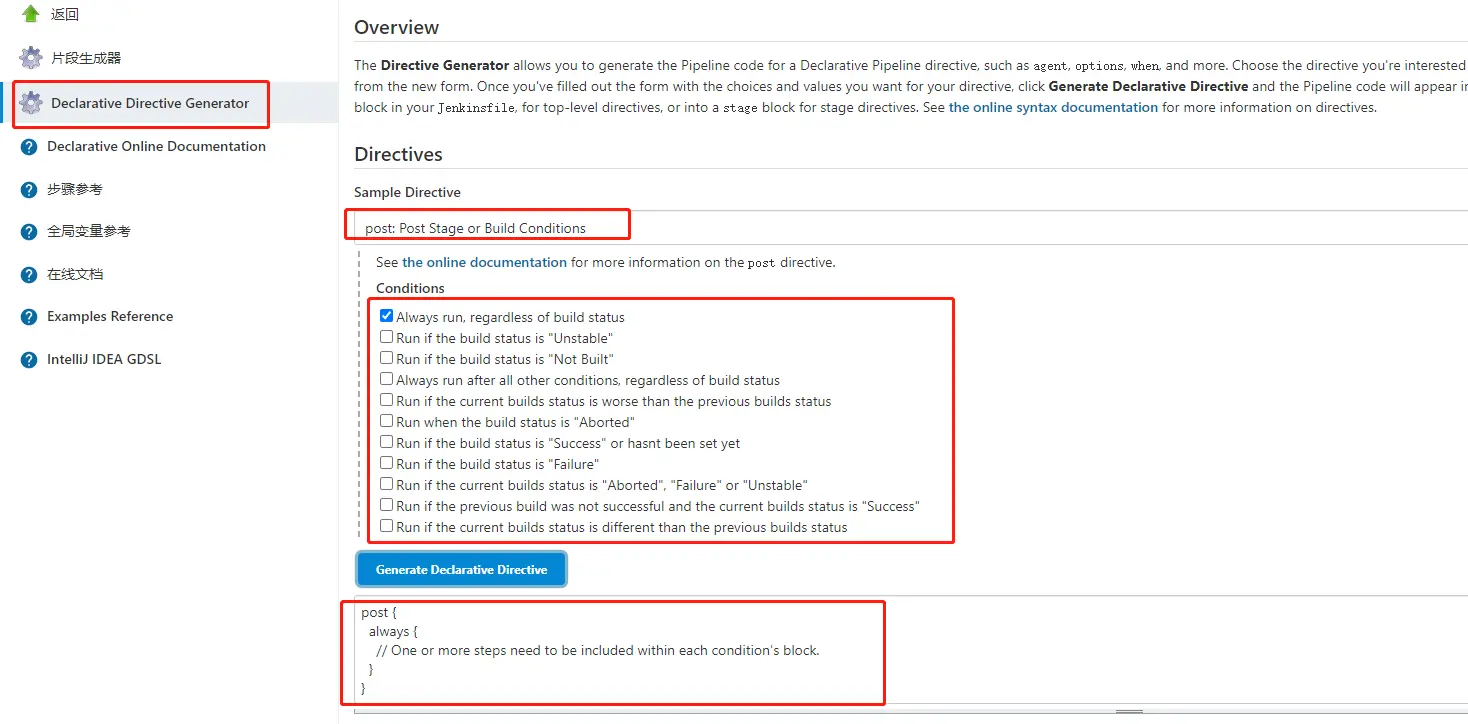The height and width of the screenshot is (724, 1468).
Task: Tick Run when build status is "Aborted"
Action: tap(387, 422)
